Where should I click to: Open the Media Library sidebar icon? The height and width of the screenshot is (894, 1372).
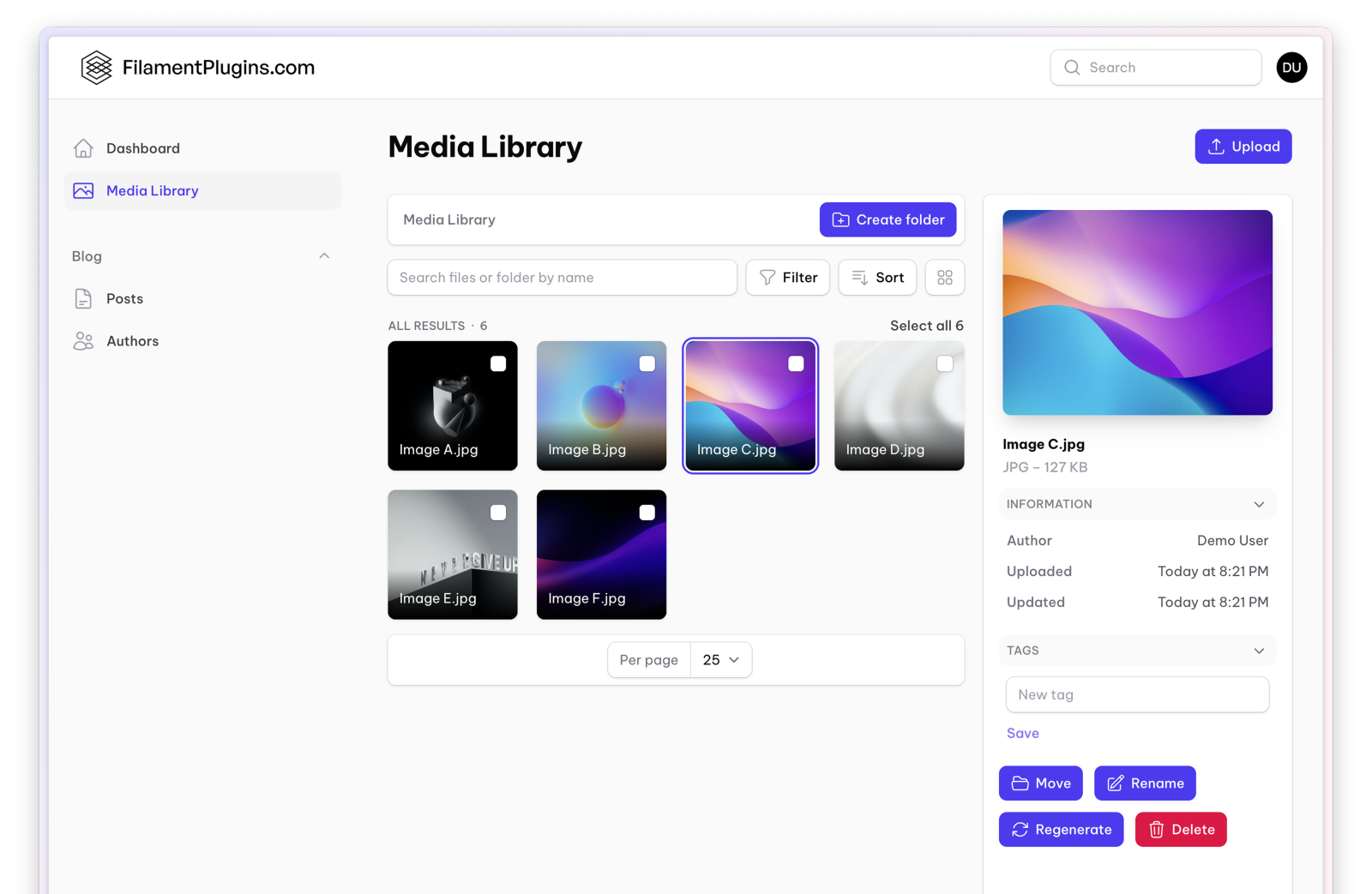83,190
